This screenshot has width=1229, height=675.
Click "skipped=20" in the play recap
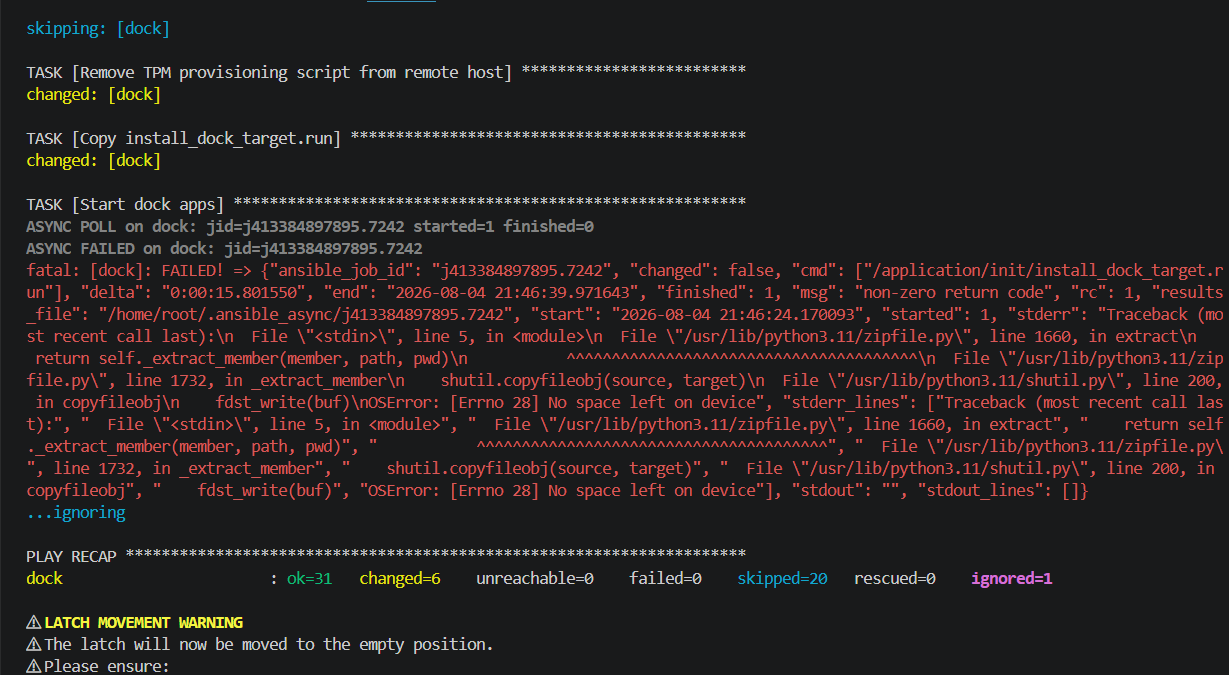coord(782,578)
